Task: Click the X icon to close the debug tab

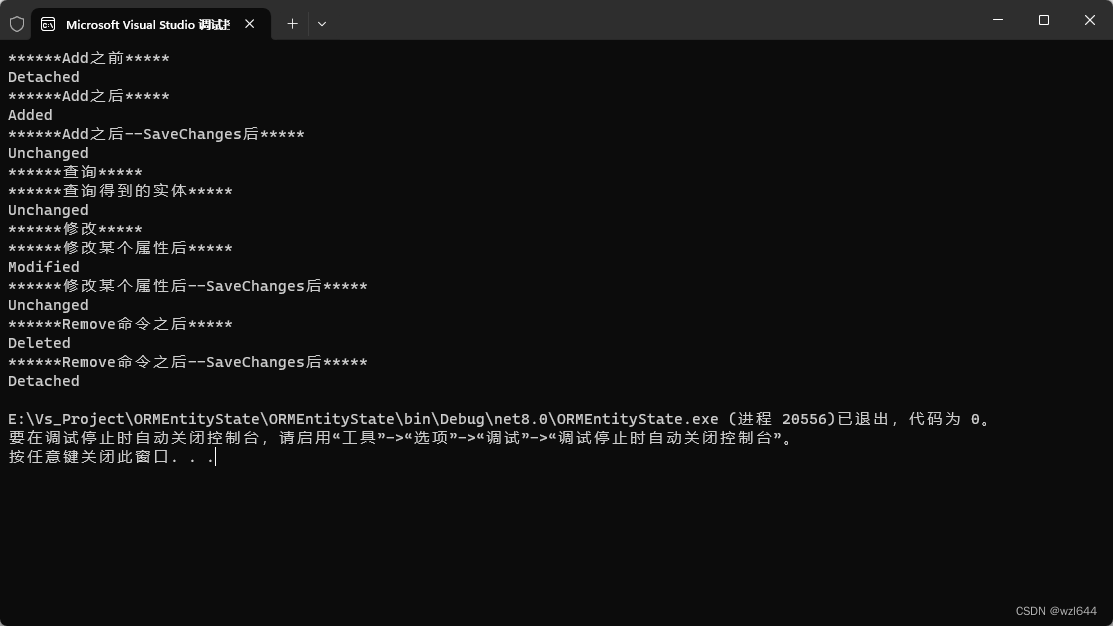Action: 249,23
